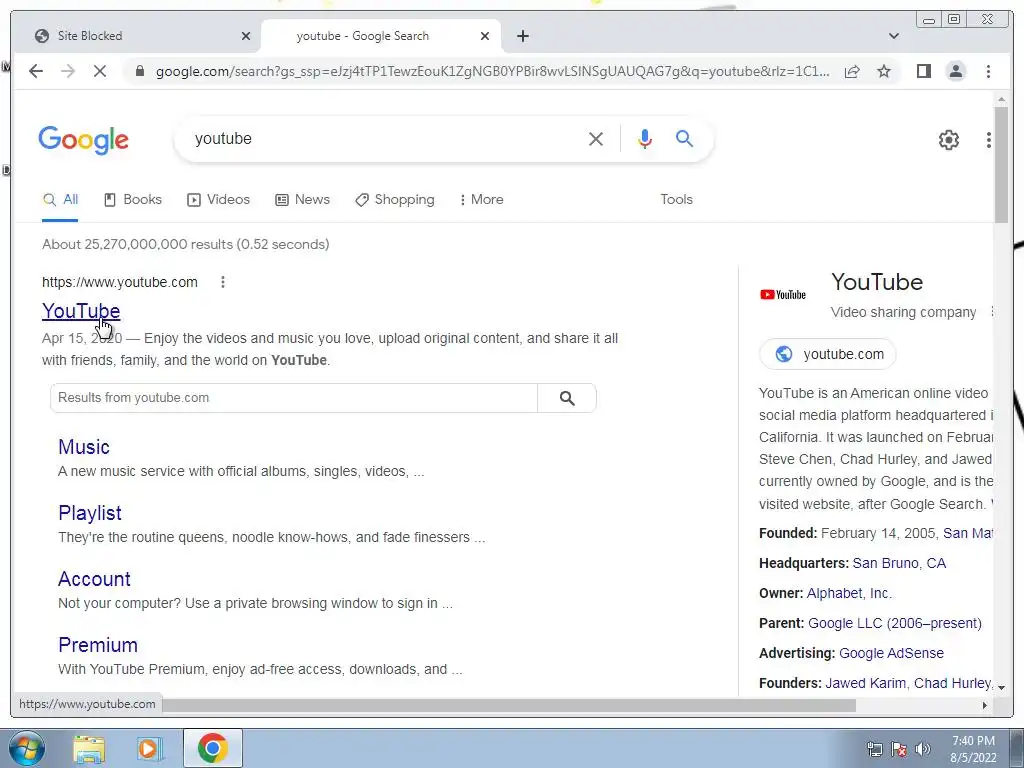Open Google LLC parent link

click(x=895, y=623)
